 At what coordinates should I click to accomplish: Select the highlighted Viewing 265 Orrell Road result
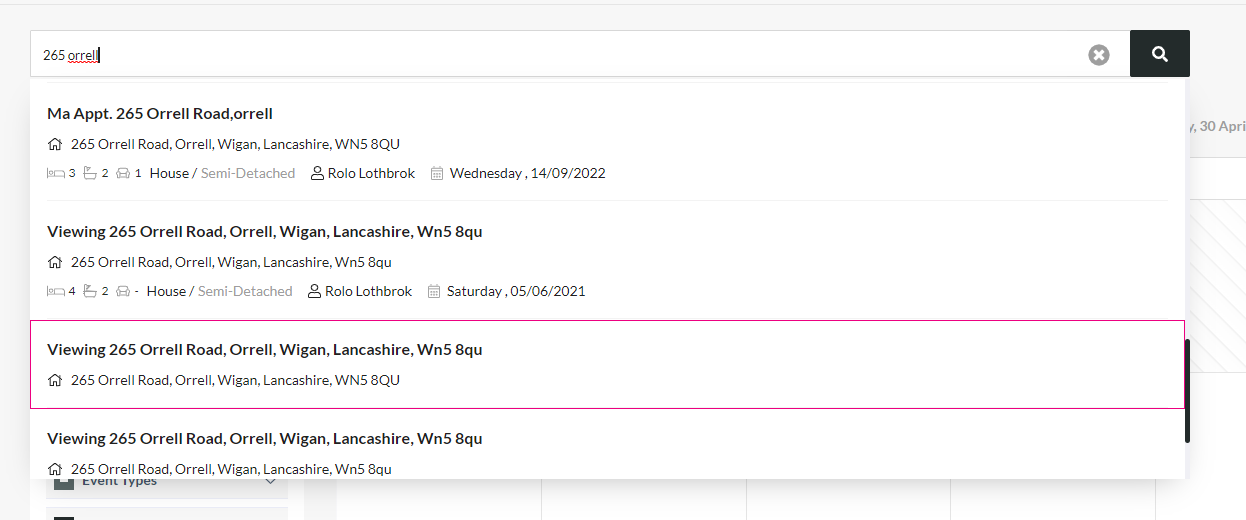click(607, 364)
